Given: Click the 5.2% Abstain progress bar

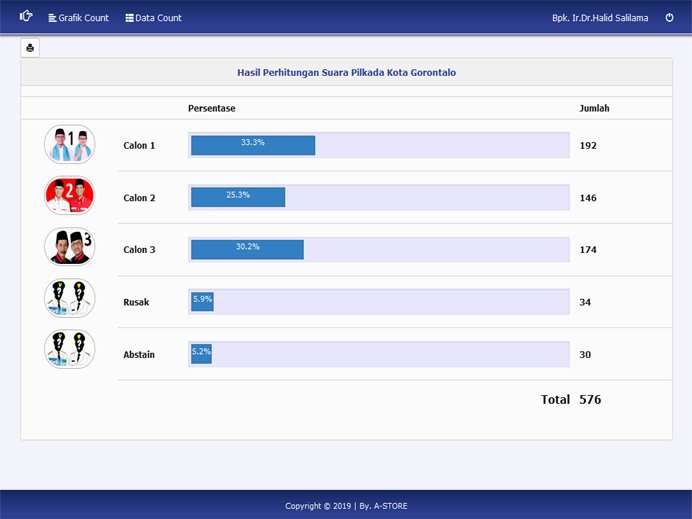Looking at the screenshot, I should pyautogui.click(x=201, y=353).
